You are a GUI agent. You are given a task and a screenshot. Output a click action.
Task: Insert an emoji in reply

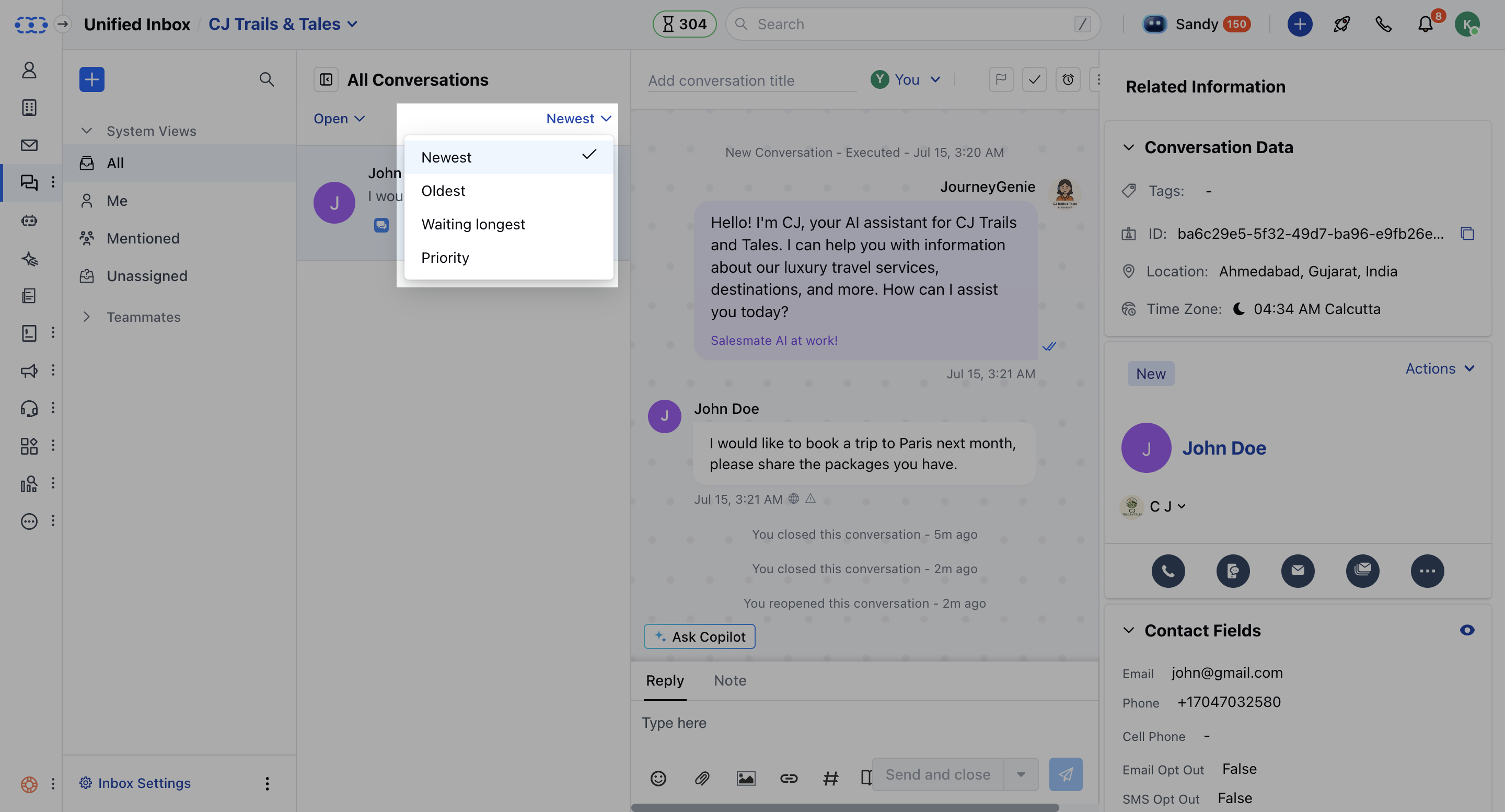(658, 778)
